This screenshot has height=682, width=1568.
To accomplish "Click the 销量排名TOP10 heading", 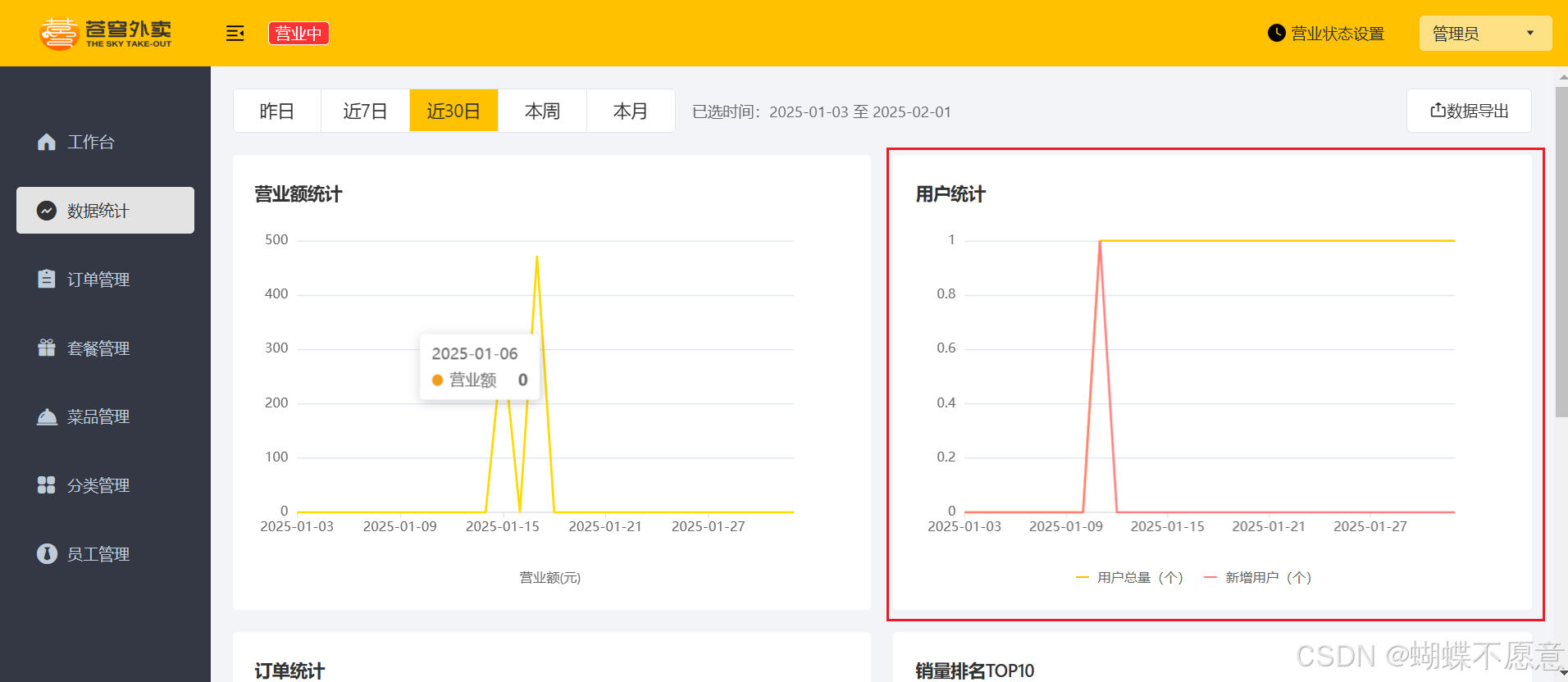I will pos(975,671).
